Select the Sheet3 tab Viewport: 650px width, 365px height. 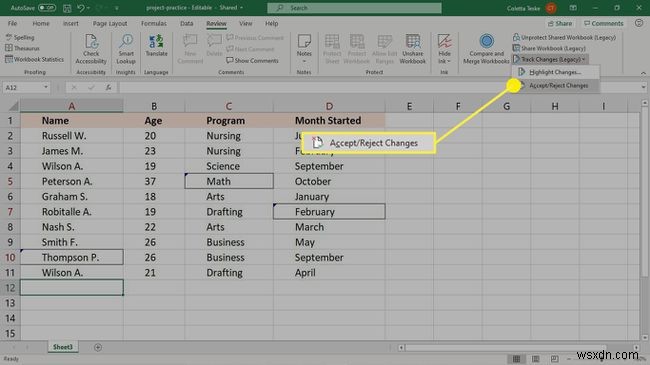pyautogui.click(x=63, y=347)
